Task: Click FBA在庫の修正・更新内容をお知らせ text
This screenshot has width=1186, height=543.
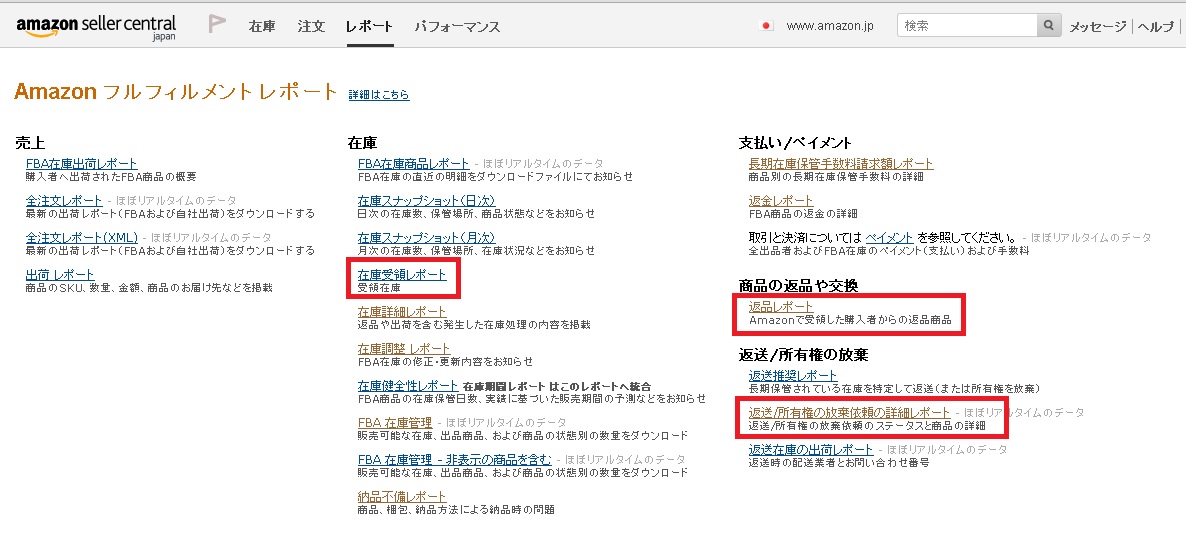Action: [x=446, y=362]
